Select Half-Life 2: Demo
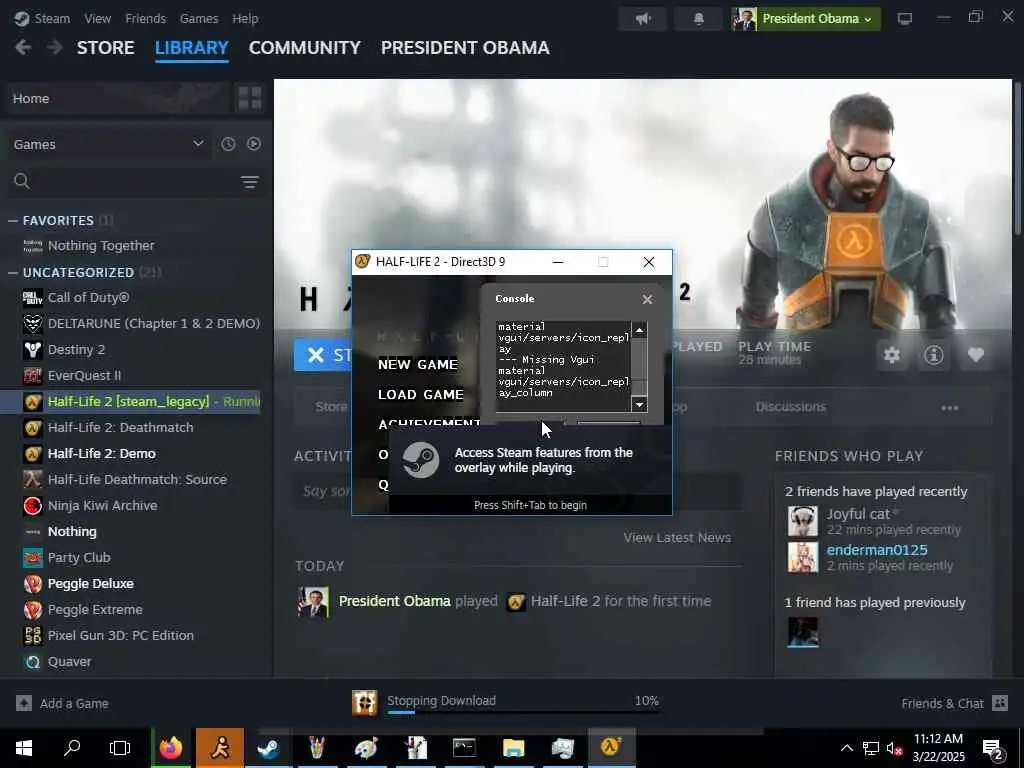This screenshot has height=768, width=1024. [101, 453]
